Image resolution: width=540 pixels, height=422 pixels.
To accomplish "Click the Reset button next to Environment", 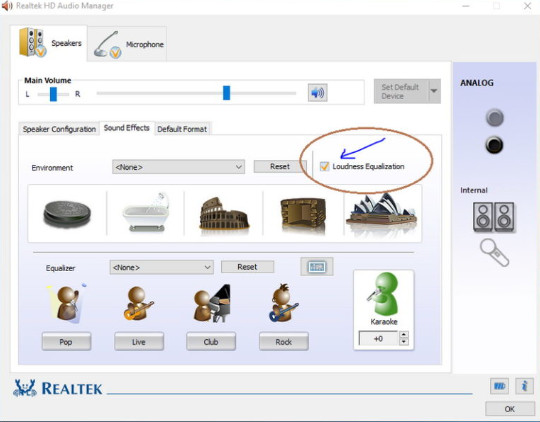I will pyautogui.click(x=280, y=167).
